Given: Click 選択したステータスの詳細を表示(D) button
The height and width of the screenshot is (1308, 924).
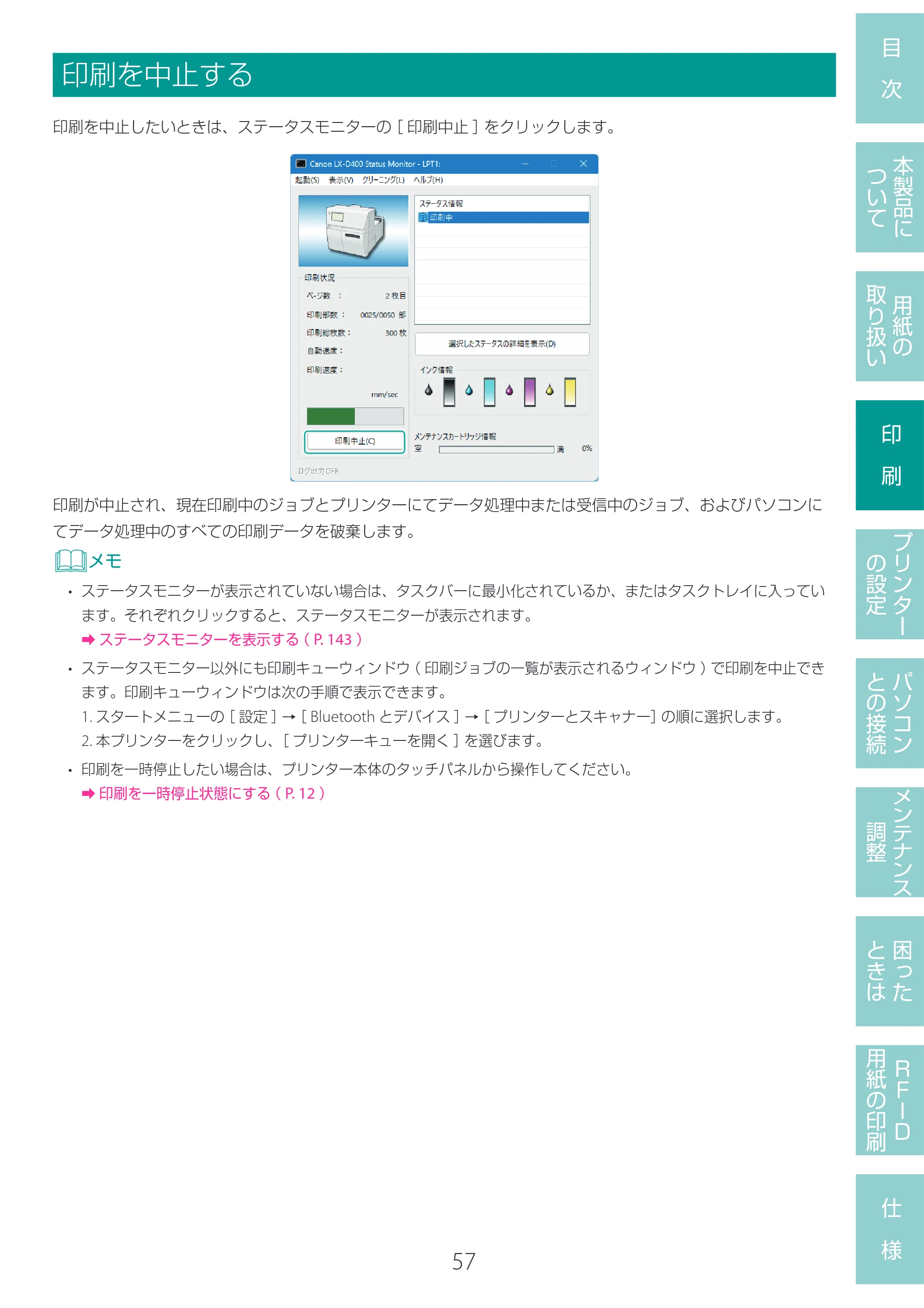Looking at the screenshot, I should pyautogui.click(x=502, y=343).
